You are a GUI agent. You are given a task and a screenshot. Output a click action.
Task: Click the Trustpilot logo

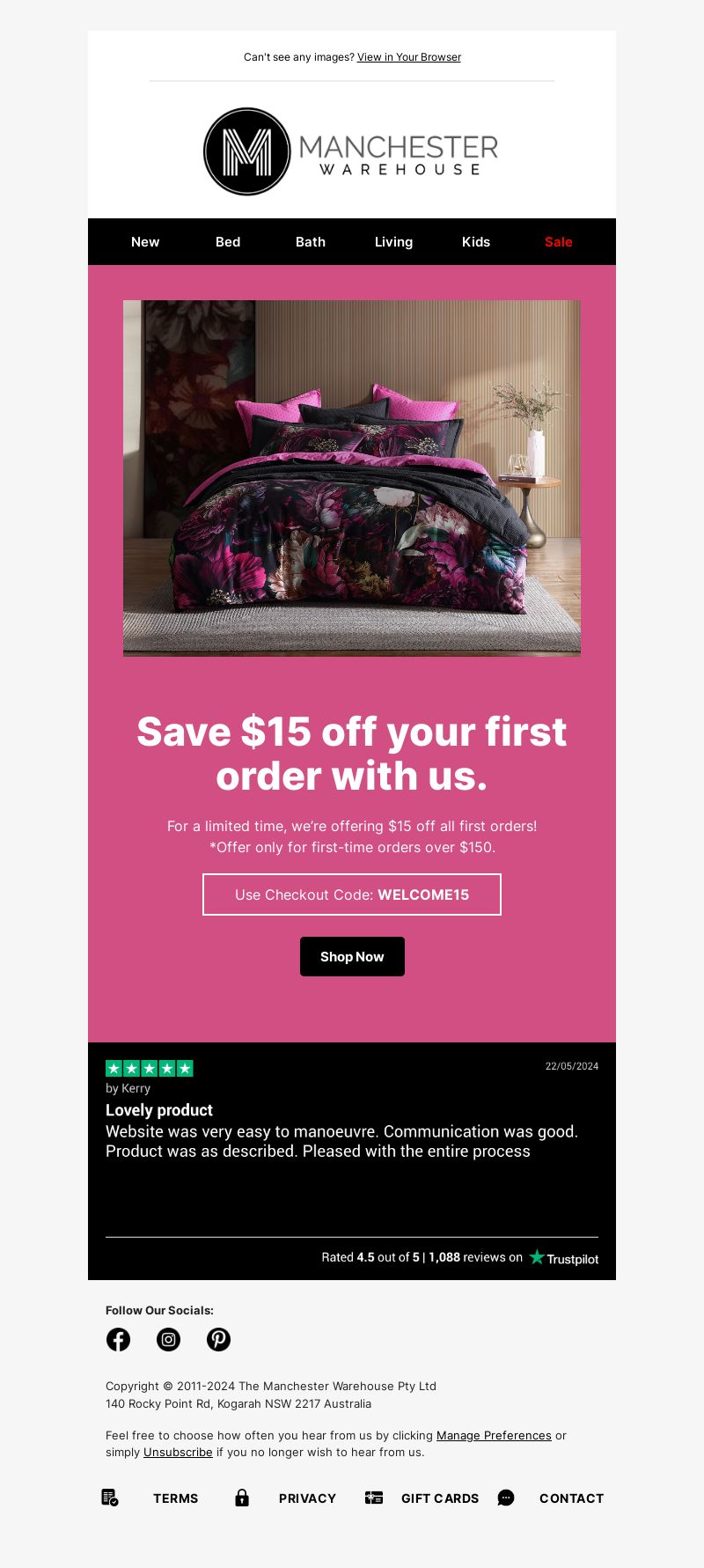(563, 1258)
